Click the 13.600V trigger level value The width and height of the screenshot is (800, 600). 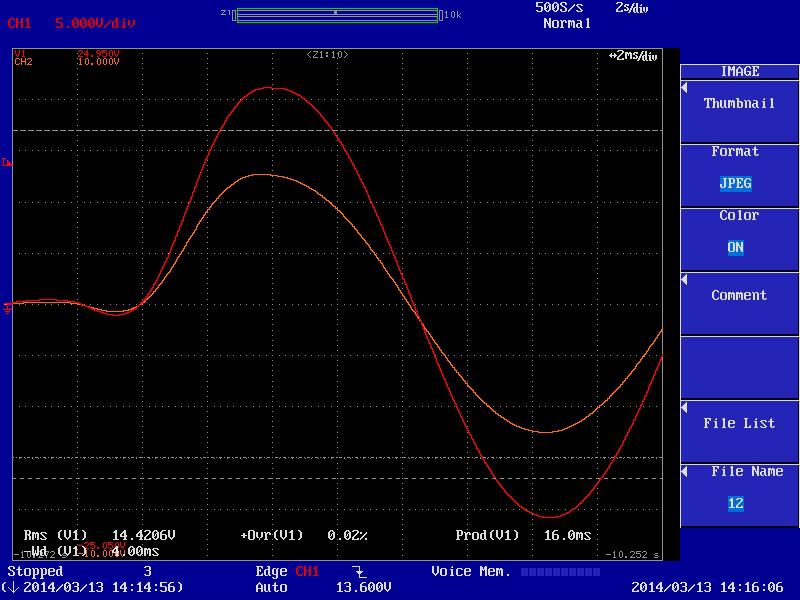point(361,587)
